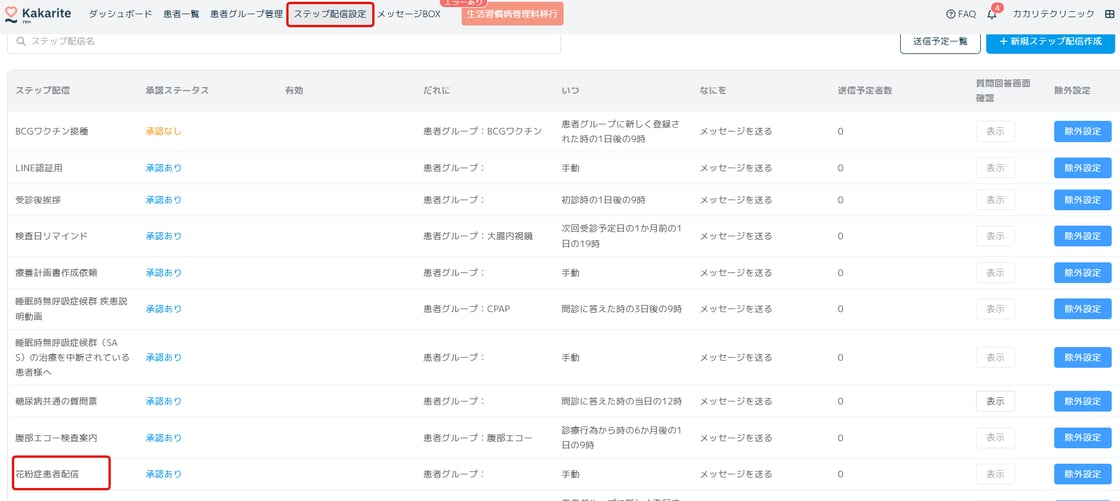This screenshot has height=501, width=1120.
Task: Open the notification bell icon
Action: [x=992, y=15]
